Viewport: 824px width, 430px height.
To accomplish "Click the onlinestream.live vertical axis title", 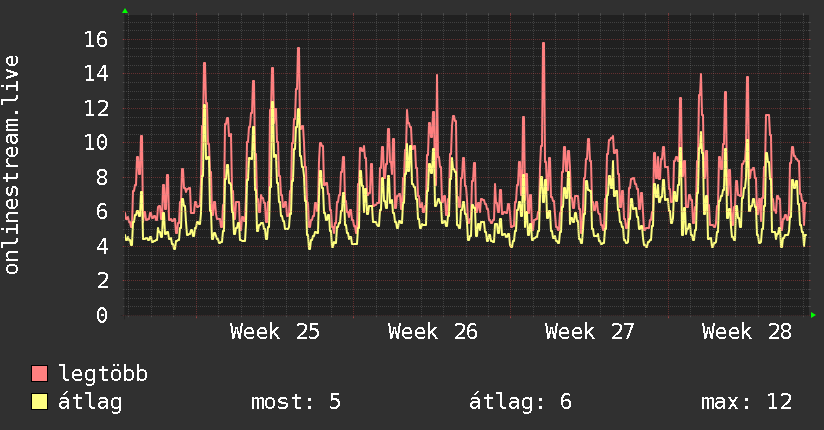I will (11, 165).
